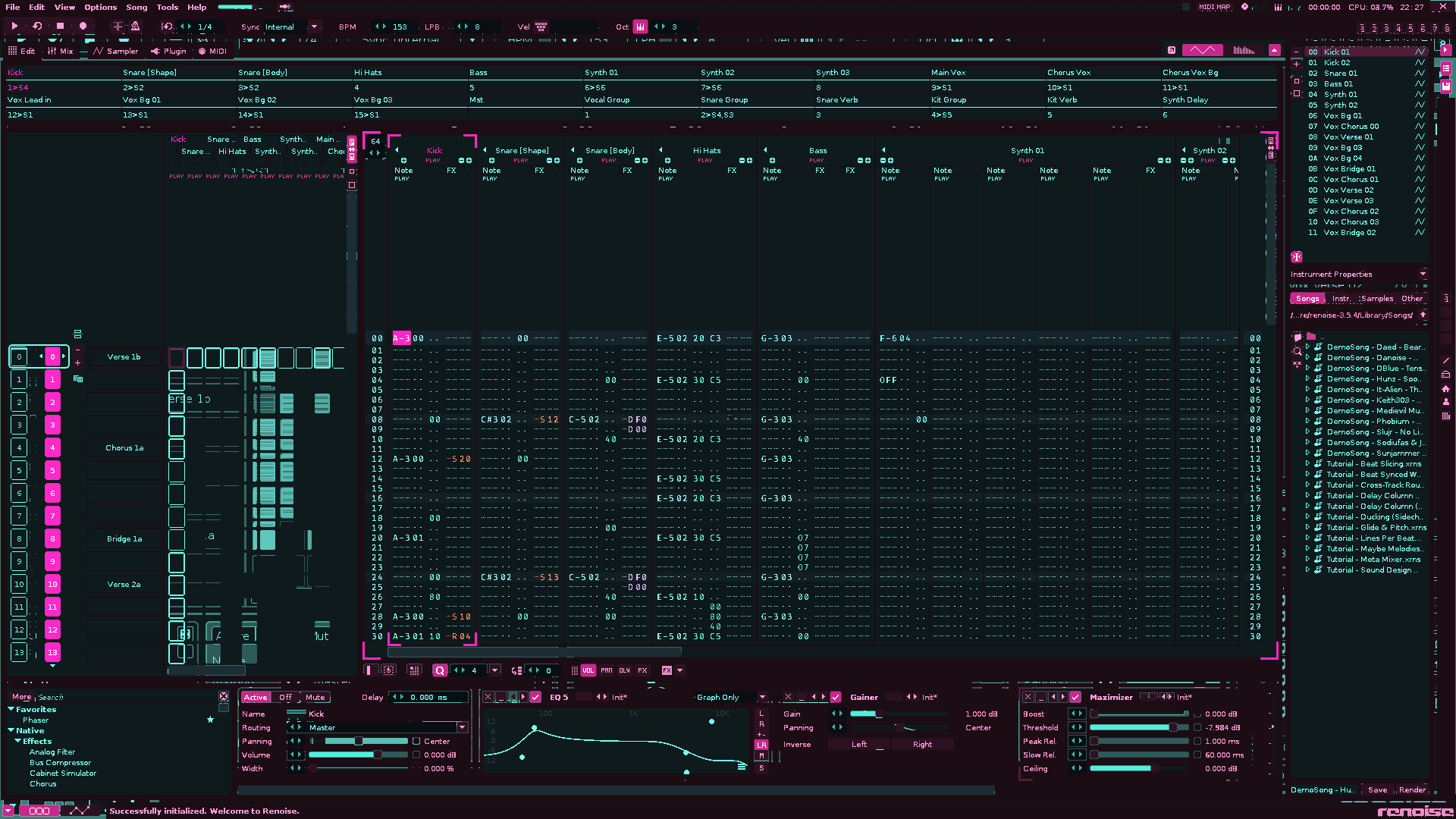
Task: Set track state to Mute
Action: click(x=315, y=697)
